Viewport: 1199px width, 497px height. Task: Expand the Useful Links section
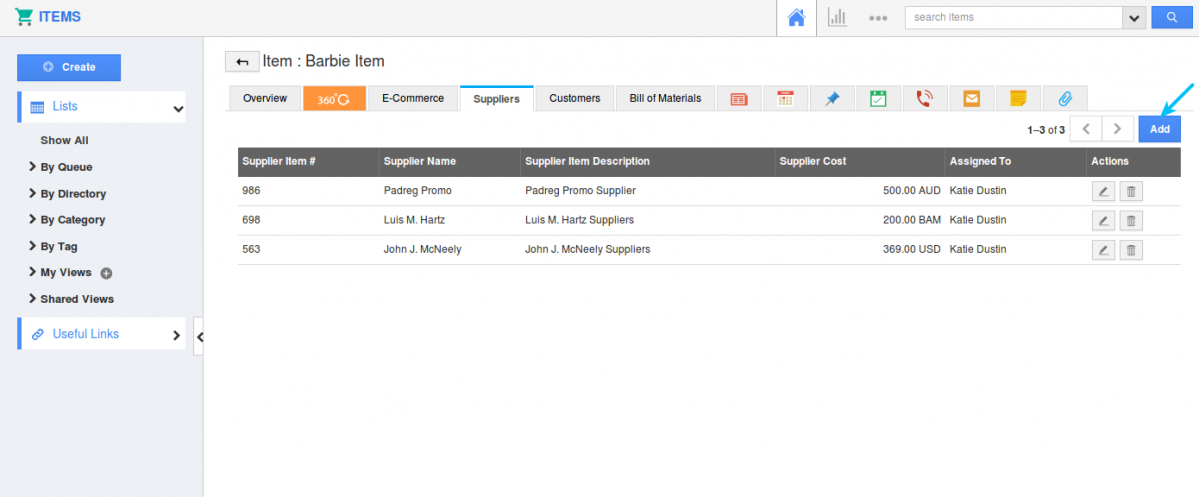click(102, 334)
